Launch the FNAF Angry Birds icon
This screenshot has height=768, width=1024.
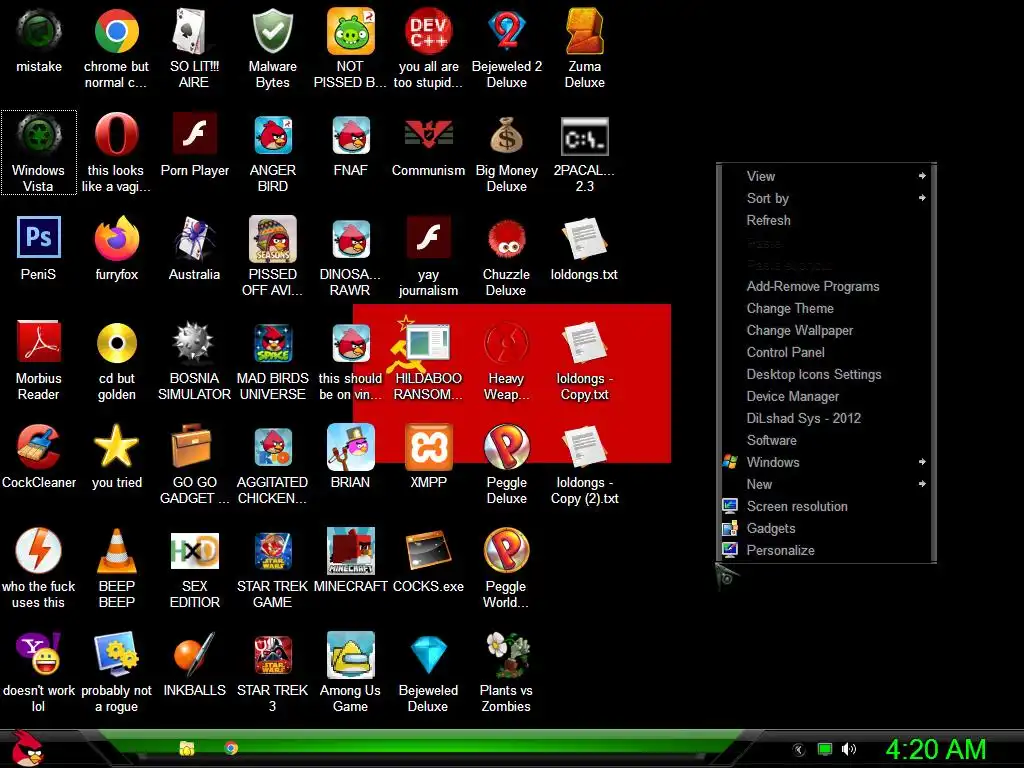(351, 135)
